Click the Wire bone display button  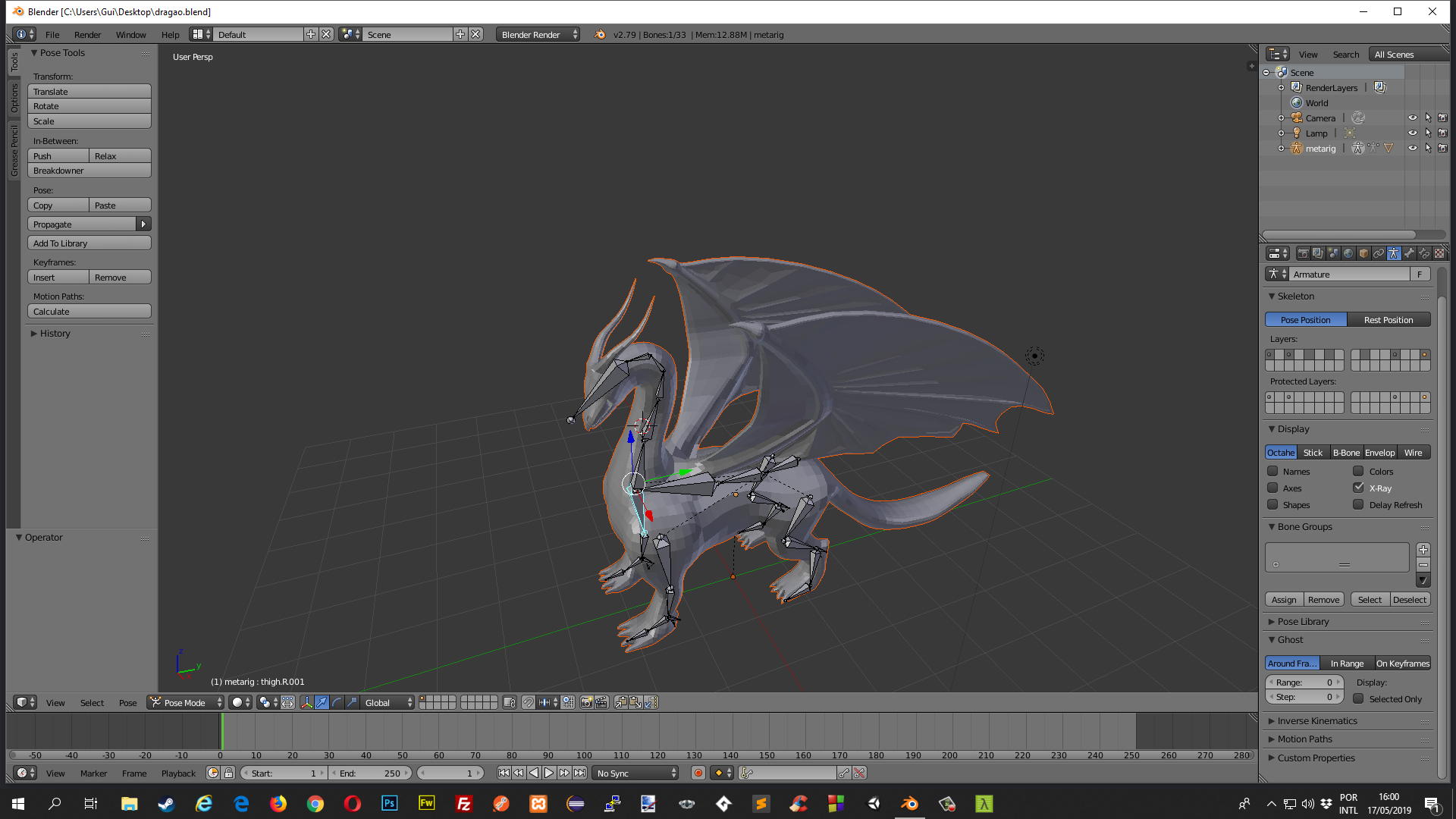tap(1413, 452)
